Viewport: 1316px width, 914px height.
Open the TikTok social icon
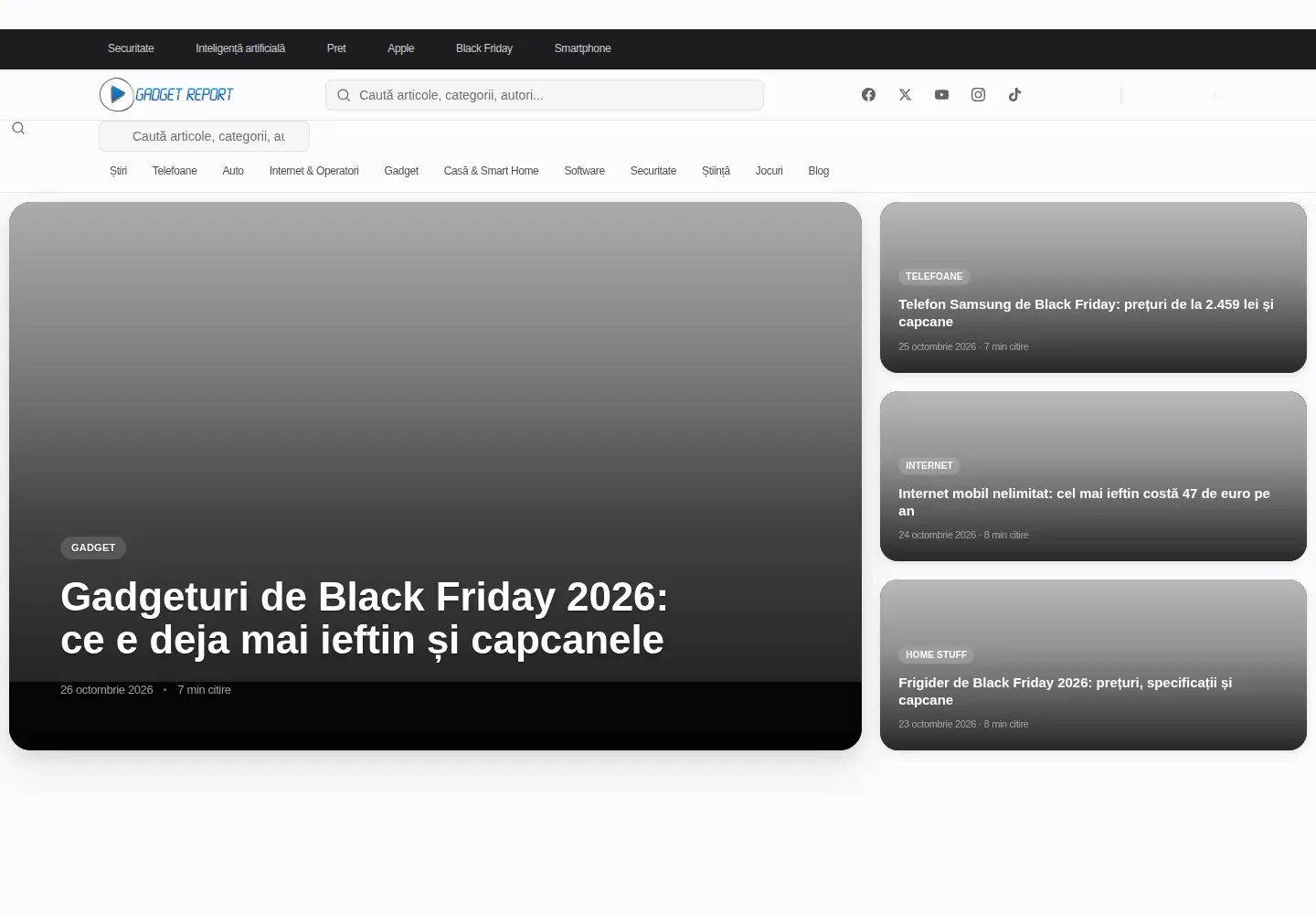tap(1014, 95)
